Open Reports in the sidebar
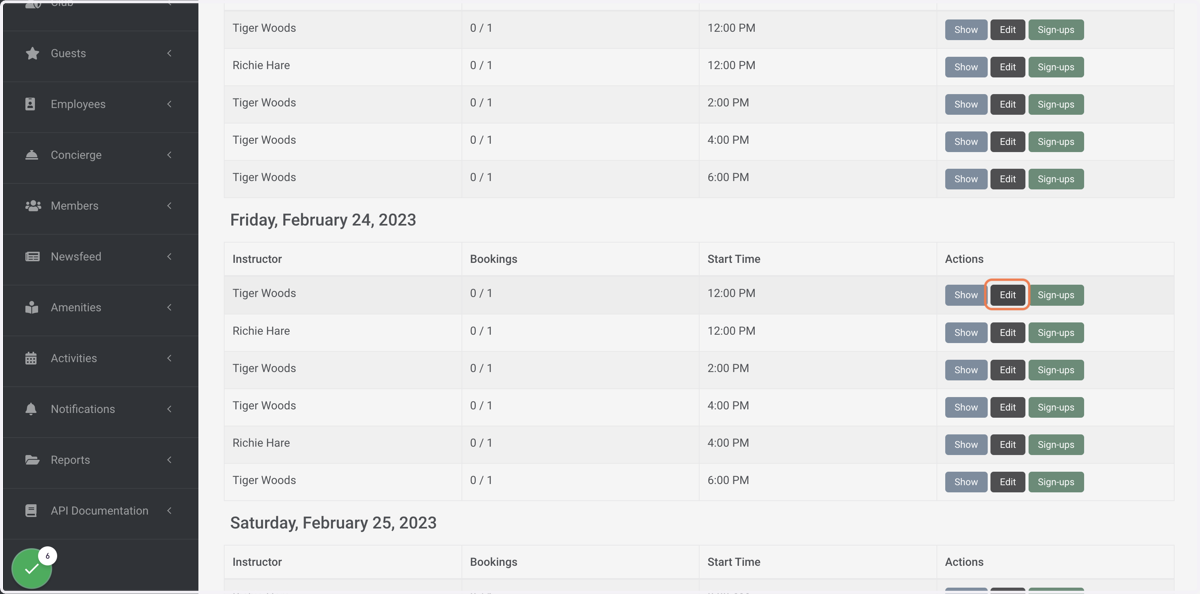 point(100,460)
